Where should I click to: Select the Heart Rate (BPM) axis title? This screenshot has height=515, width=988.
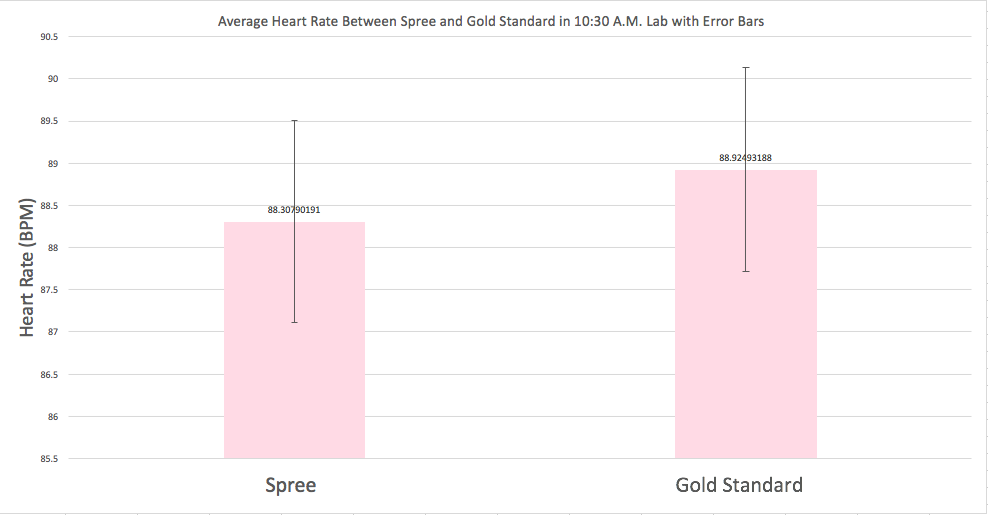[27, 267]
